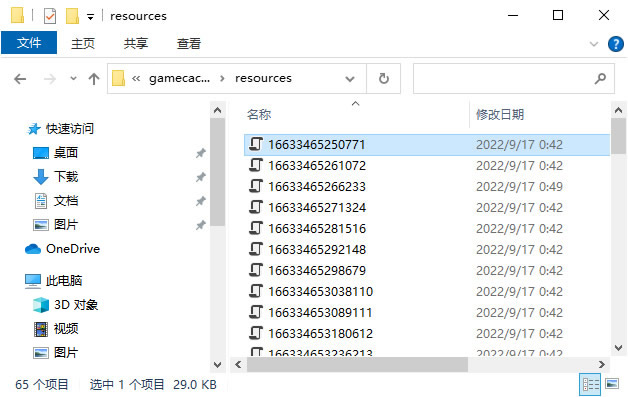Switch to details view in status bar
628x397 pixels.
(x=590, y=385)
